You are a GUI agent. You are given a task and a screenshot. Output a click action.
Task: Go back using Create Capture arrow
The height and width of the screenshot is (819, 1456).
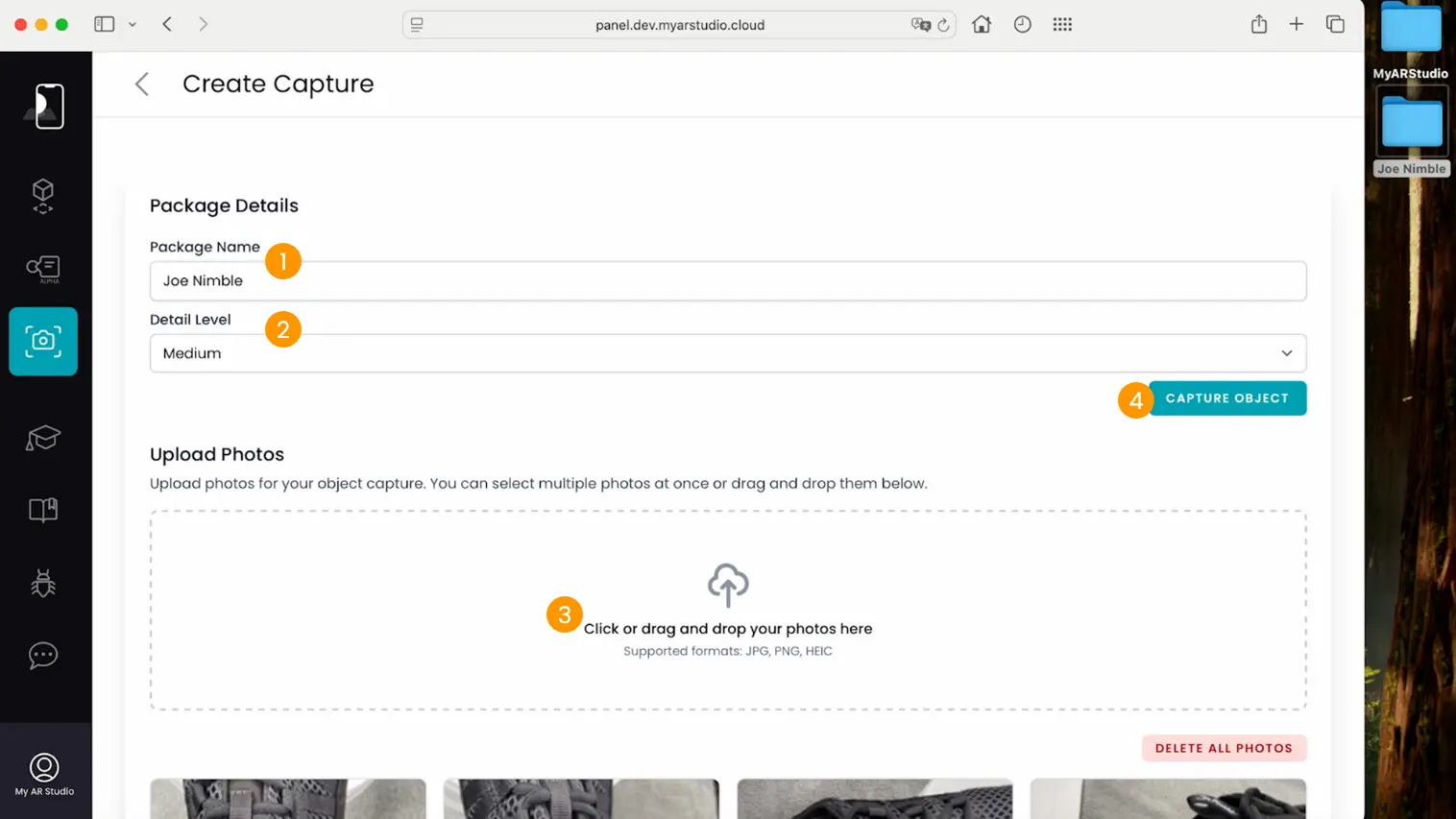click(x=142, y=84)
